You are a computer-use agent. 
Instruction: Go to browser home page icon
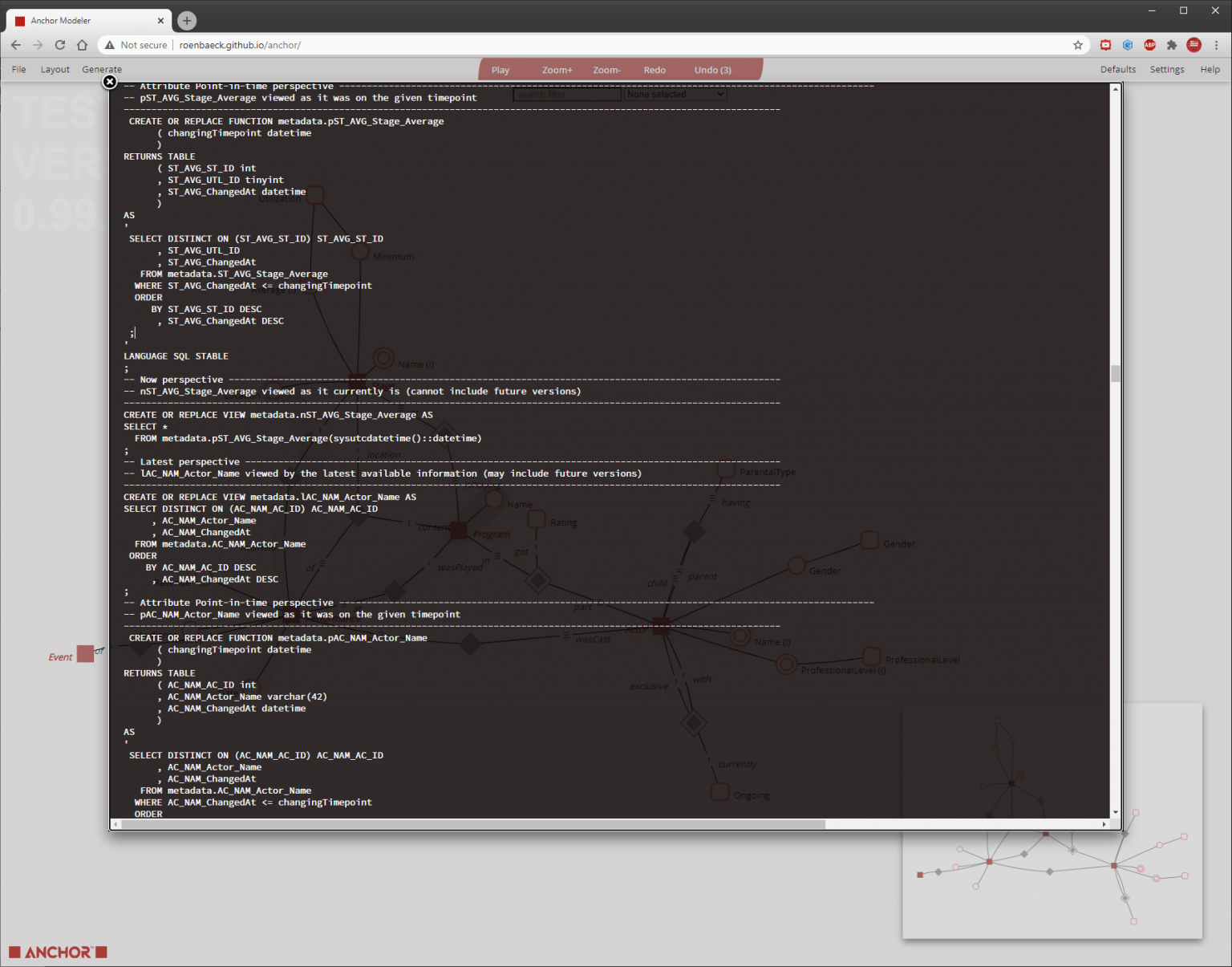pyautogui.click(x=82, y=45)
